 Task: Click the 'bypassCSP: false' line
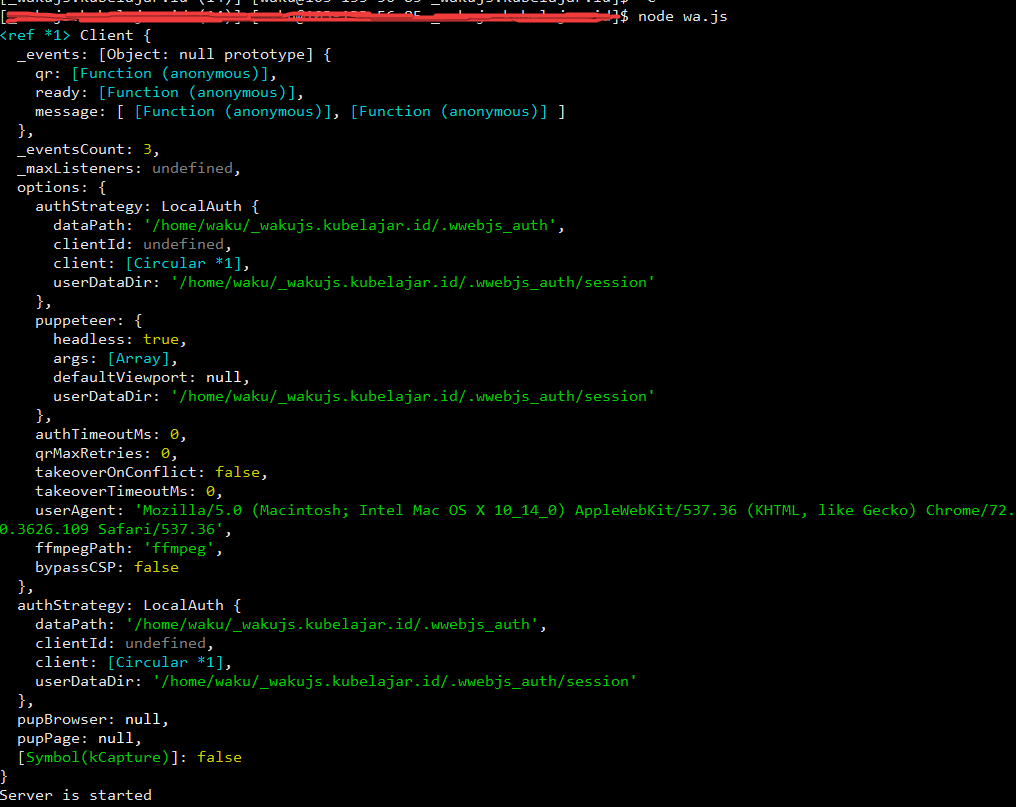click(107, 567)
